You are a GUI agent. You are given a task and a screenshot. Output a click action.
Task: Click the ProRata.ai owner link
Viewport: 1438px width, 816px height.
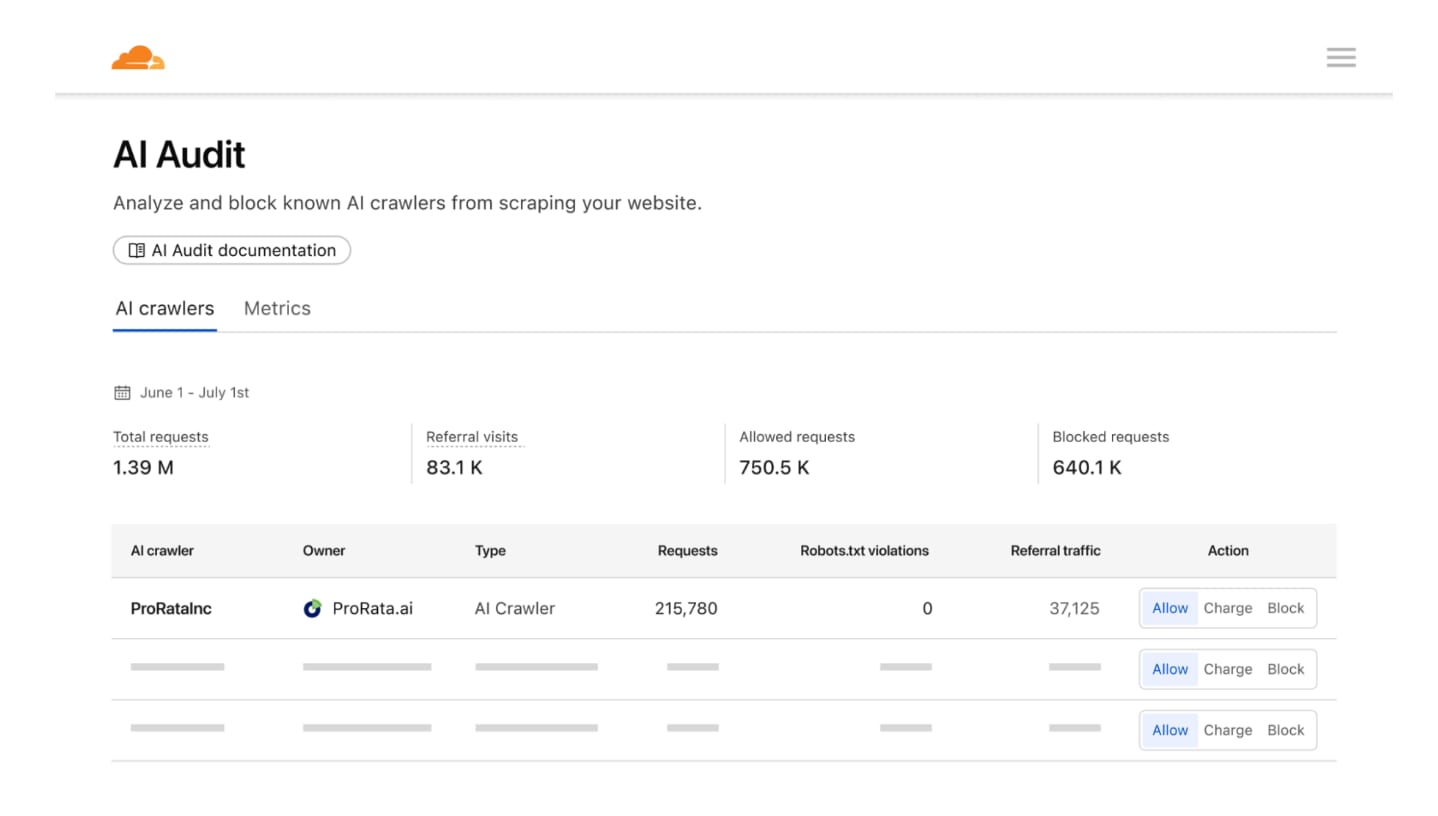coord(373,607)
